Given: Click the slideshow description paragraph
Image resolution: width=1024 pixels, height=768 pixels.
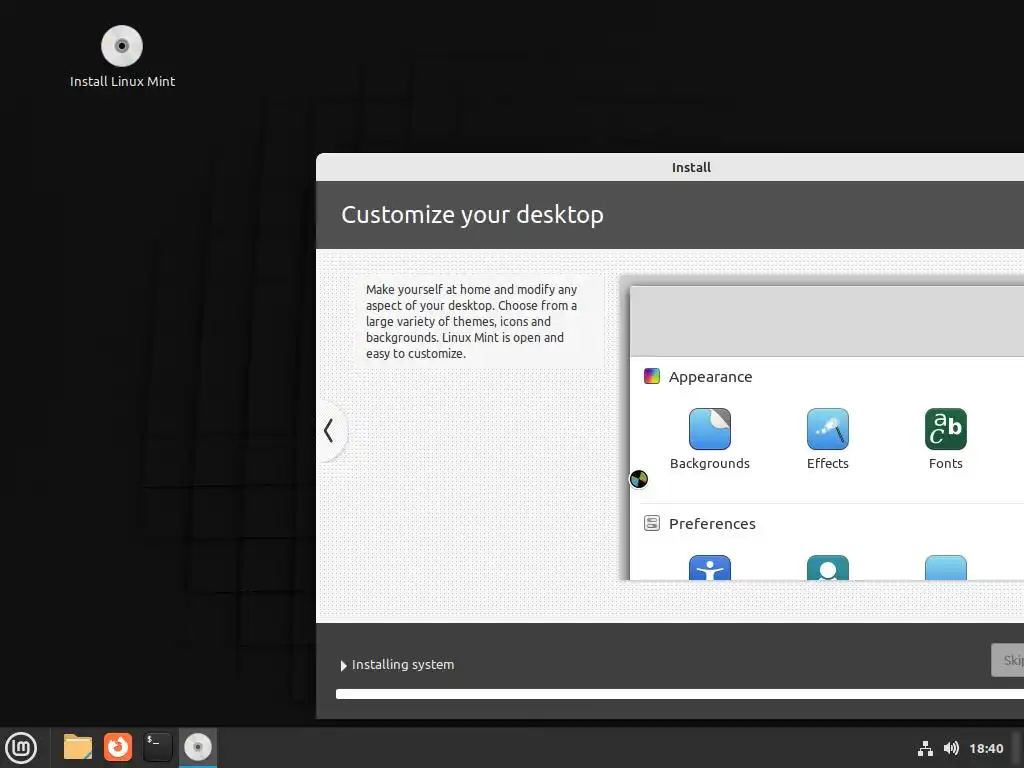Looking at the screenshot, I should coord(472,321).
